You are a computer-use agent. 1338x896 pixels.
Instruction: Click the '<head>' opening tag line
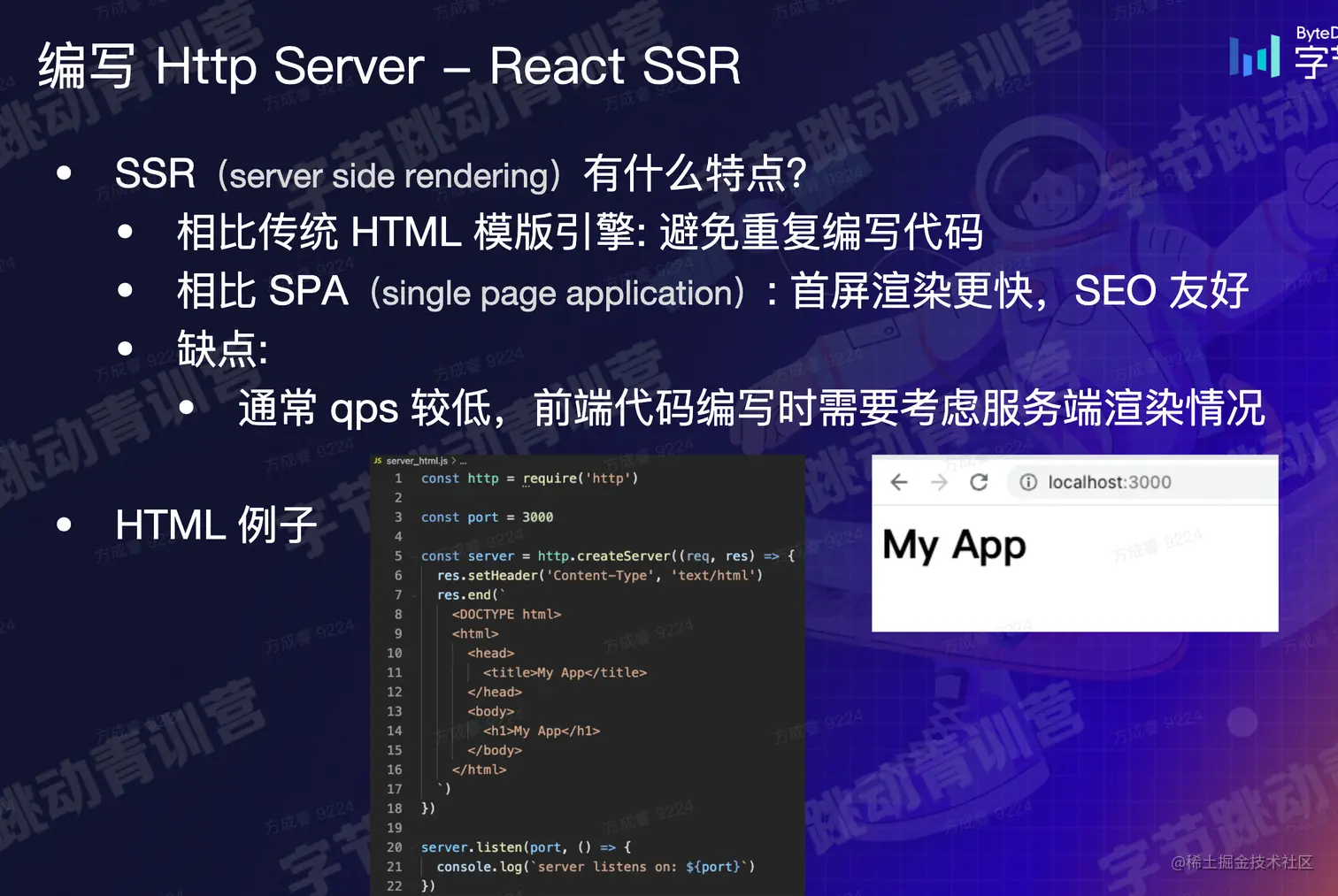click(x=491, y=654)
